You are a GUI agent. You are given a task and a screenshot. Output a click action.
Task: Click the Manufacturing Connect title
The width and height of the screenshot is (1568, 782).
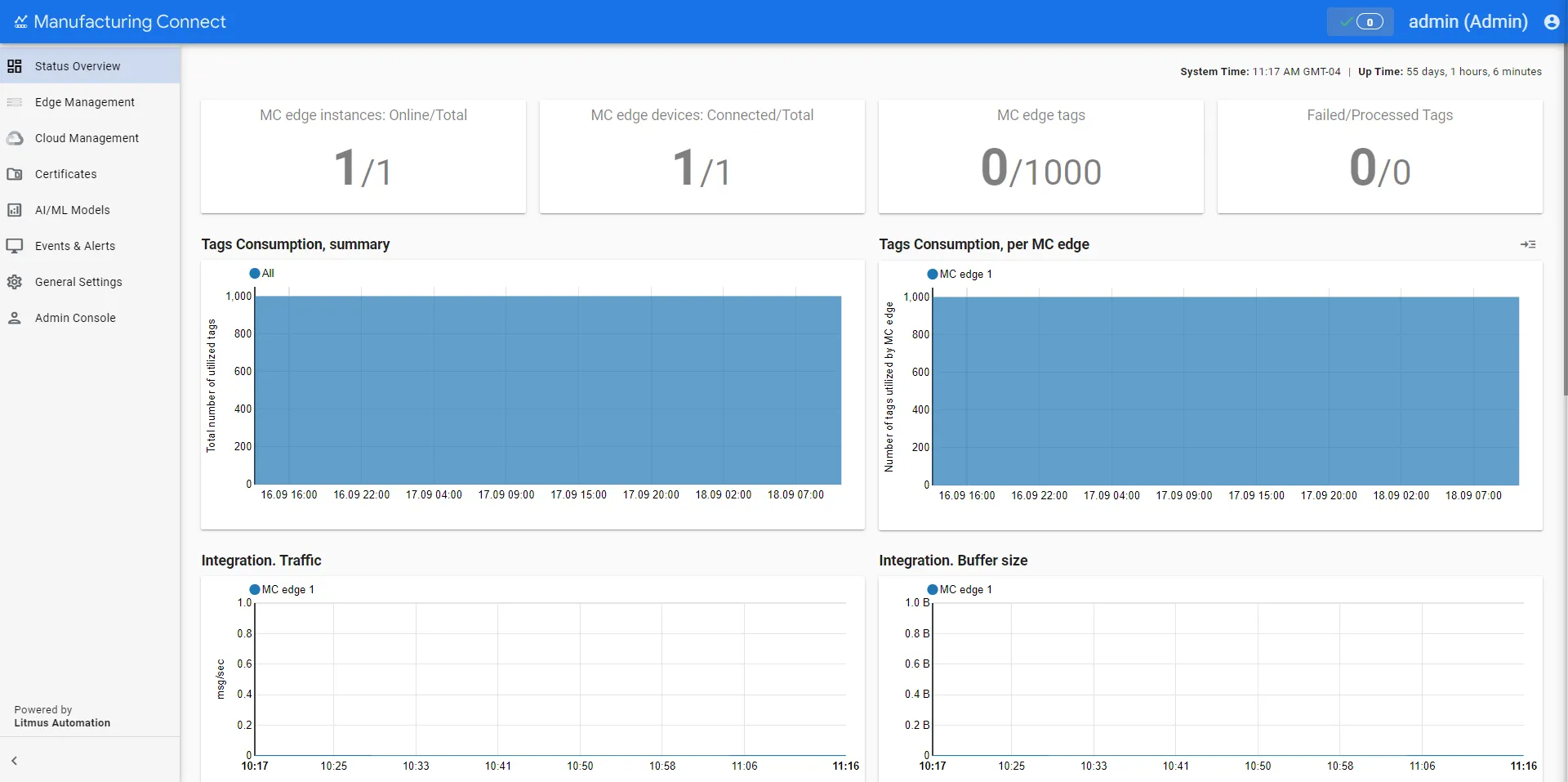pyautogui.click(x=130, y=22)
